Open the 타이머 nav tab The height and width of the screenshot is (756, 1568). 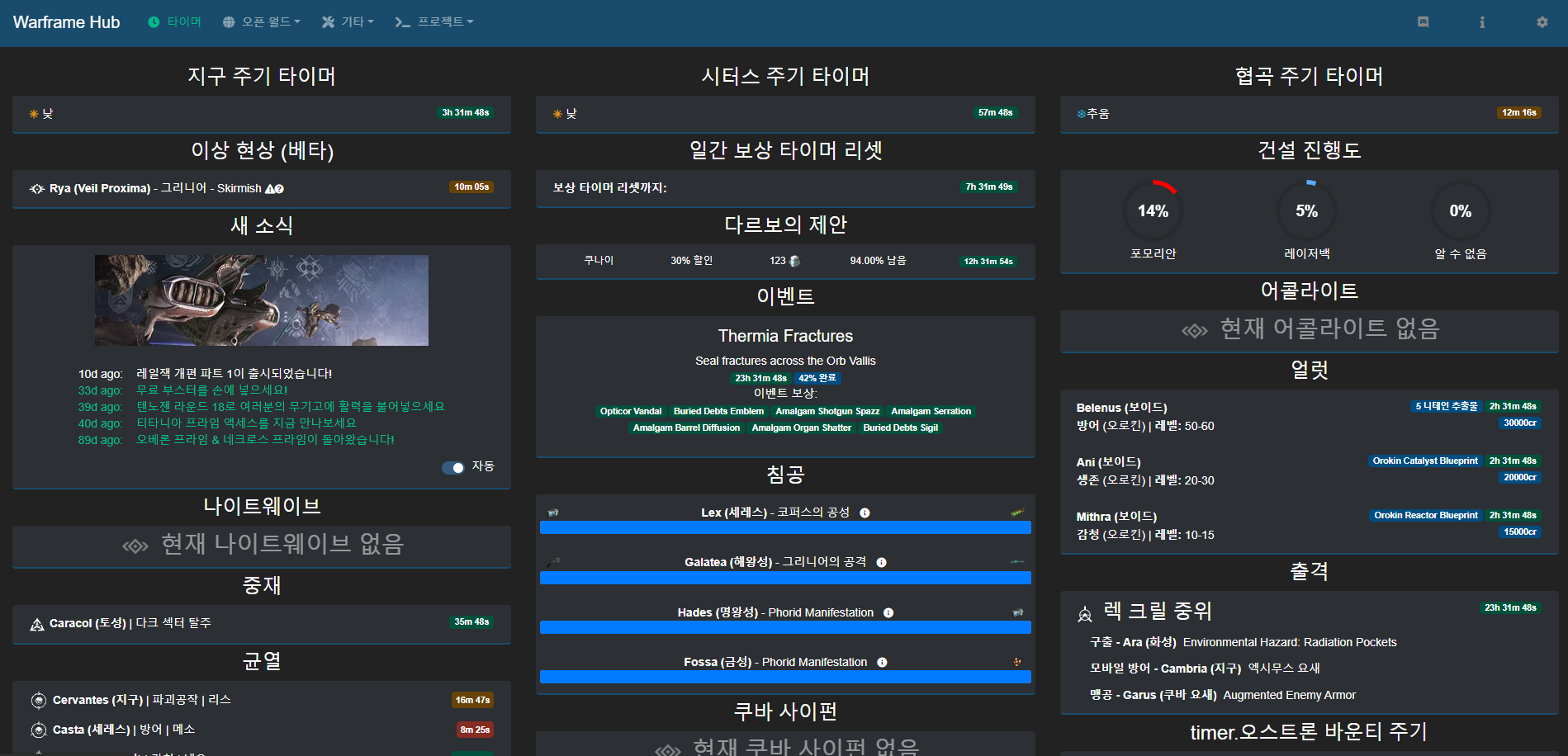coord(174,22)
